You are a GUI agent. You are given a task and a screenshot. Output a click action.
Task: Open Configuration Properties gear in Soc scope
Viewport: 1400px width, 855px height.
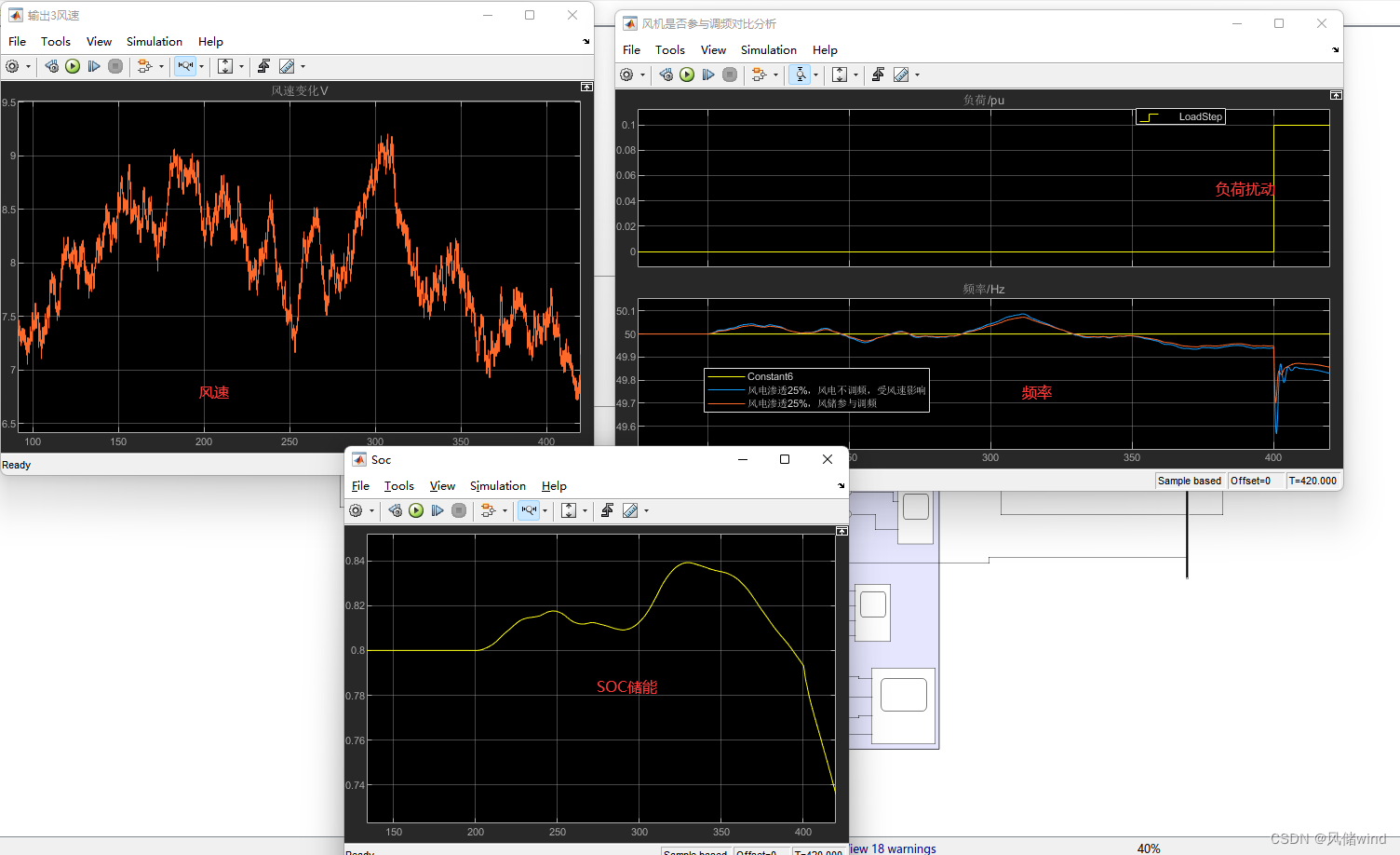pyautogui.click(x=356, y=510)
